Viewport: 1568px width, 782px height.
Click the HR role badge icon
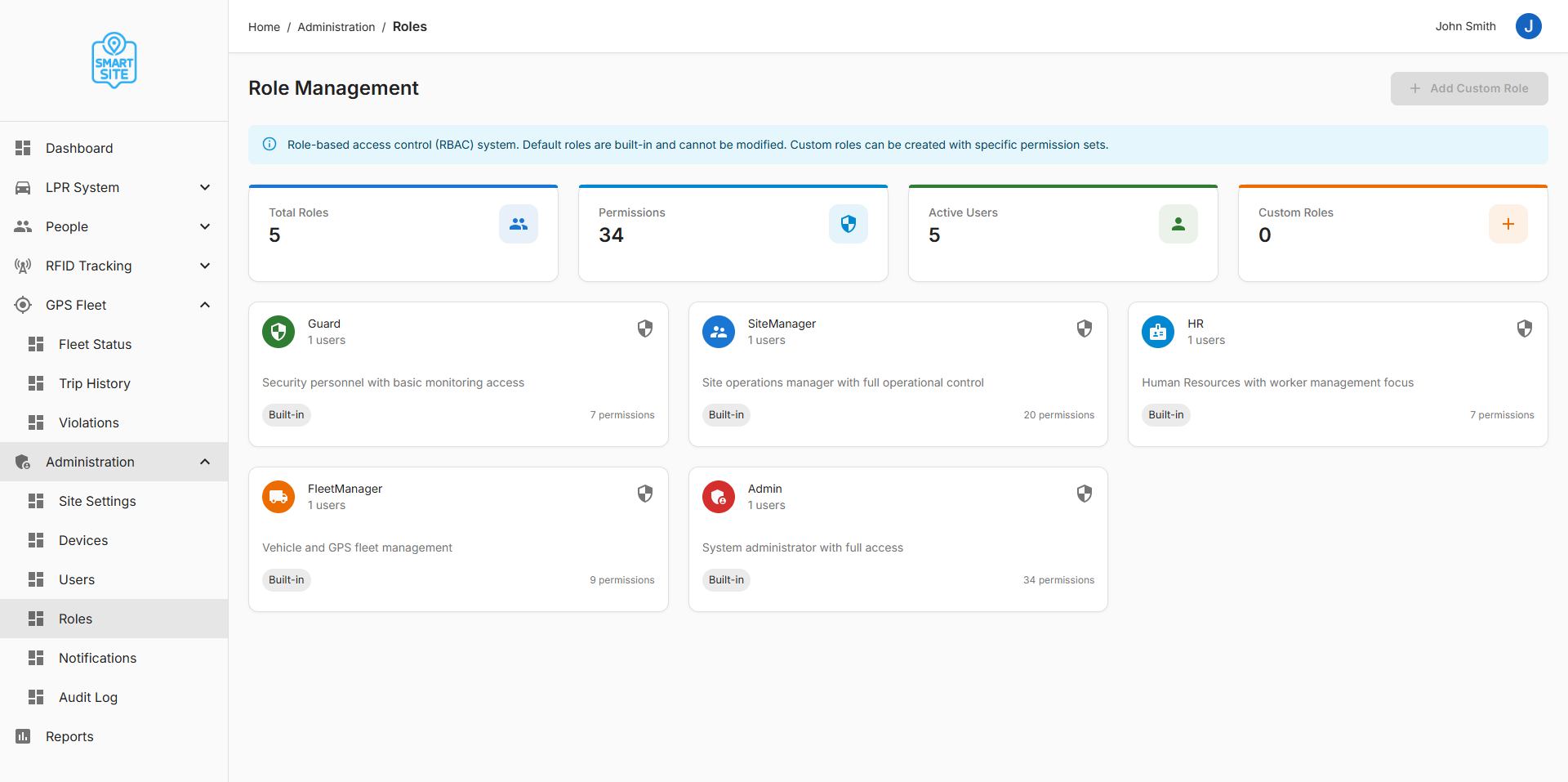[x=1157, y=332]
